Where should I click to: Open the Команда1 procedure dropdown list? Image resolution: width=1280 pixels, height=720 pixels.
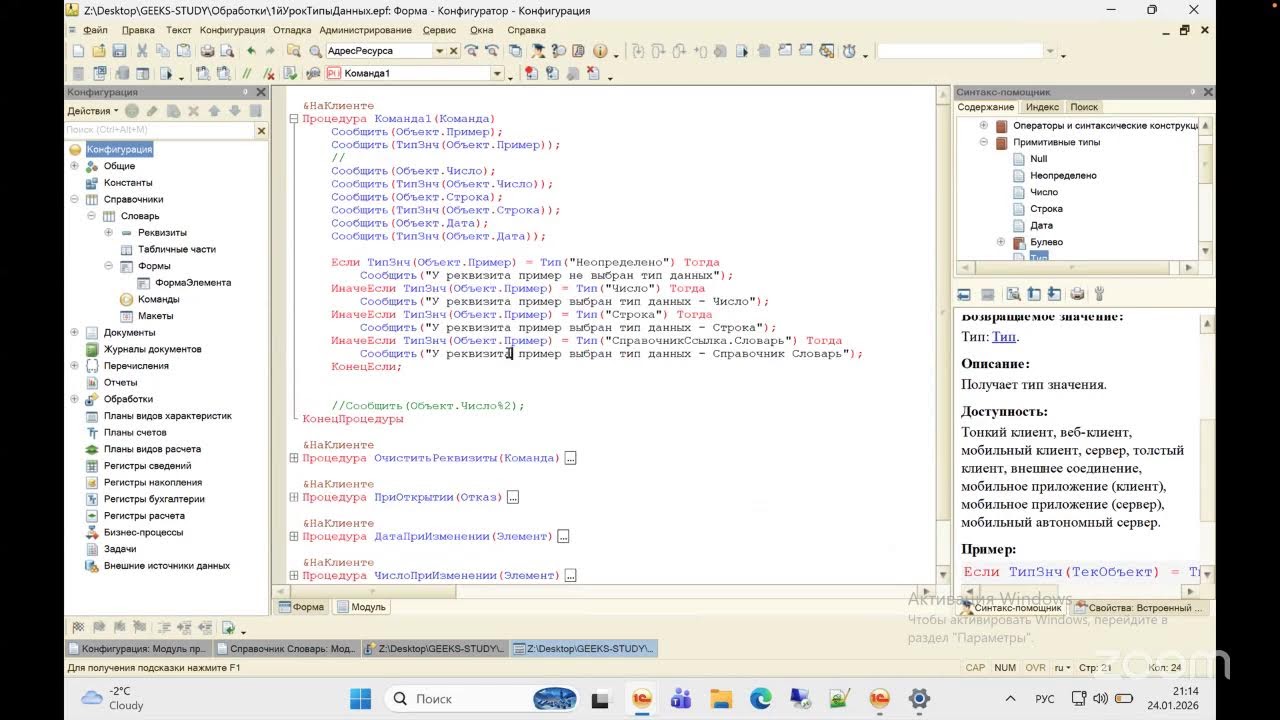click(x=497, y=73)
